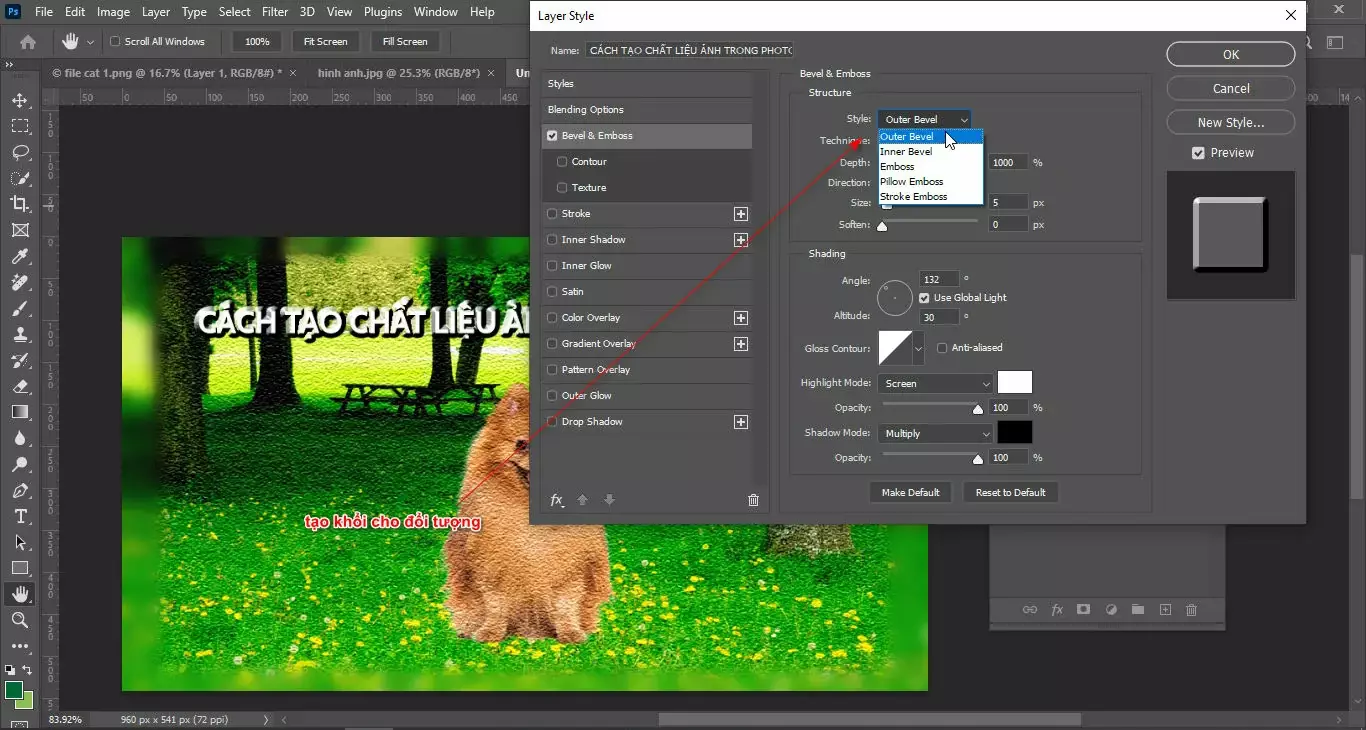
Task: Enable the Contour effect checkbox
Action: pos(563,161)
